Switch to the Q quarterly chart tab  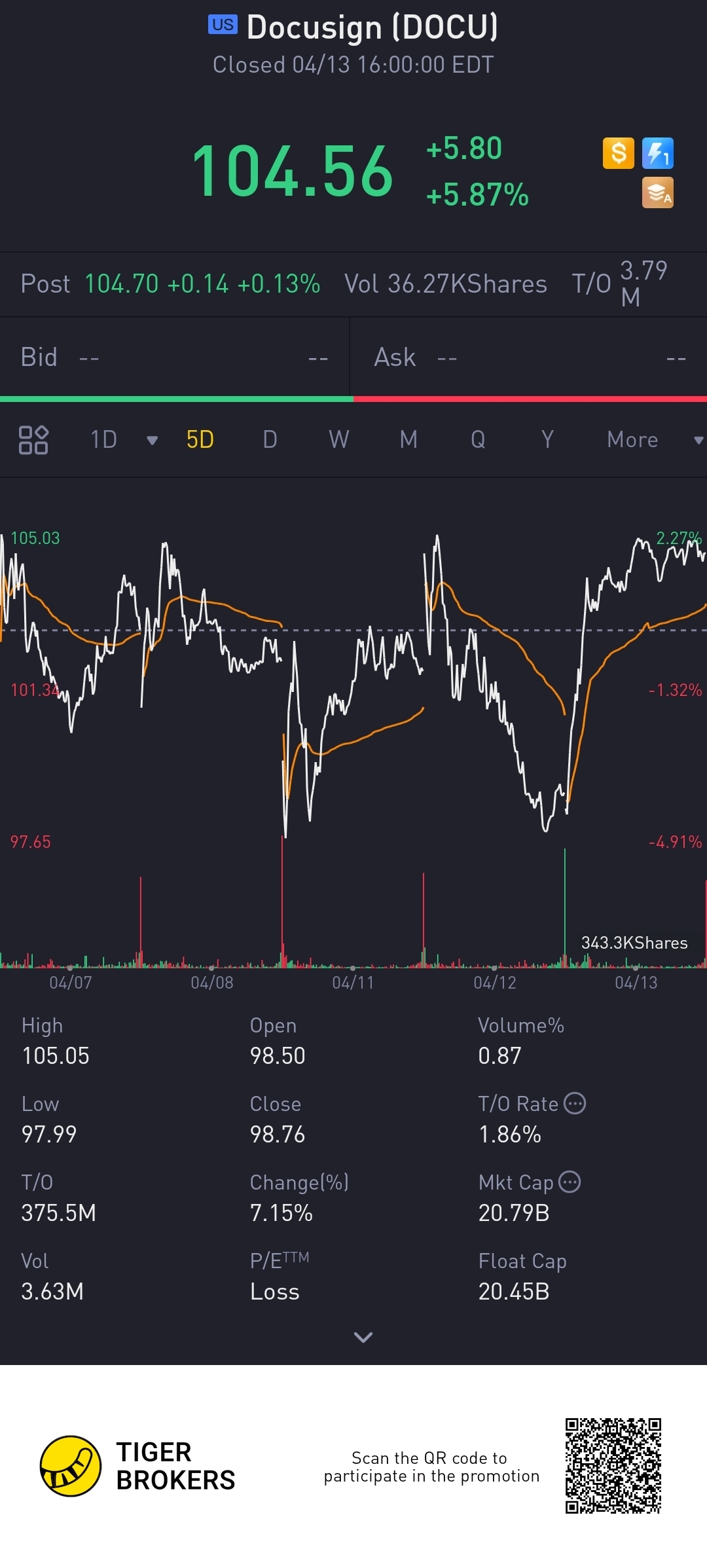tap(478, 439)
